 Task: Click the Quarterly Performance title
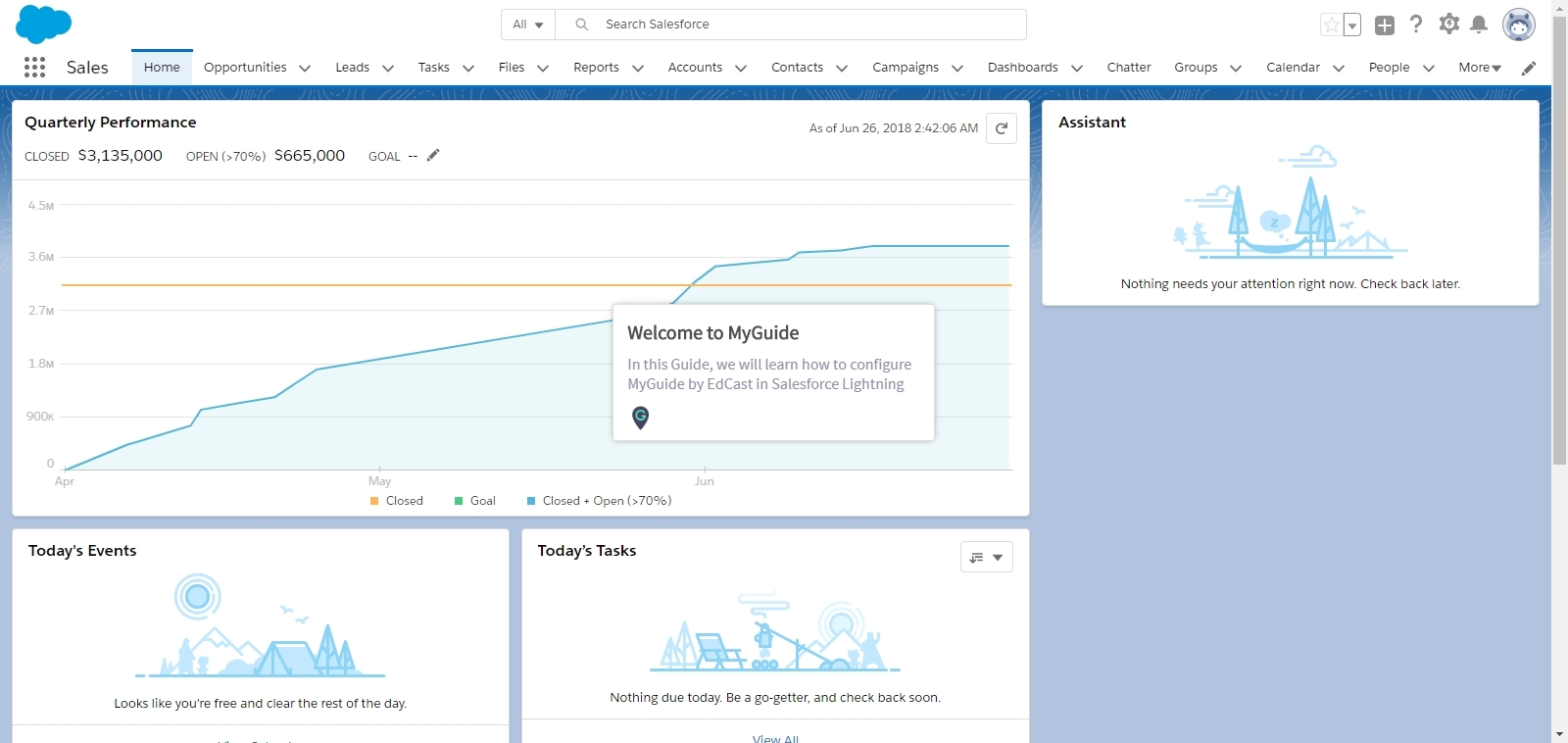point(111,123)
